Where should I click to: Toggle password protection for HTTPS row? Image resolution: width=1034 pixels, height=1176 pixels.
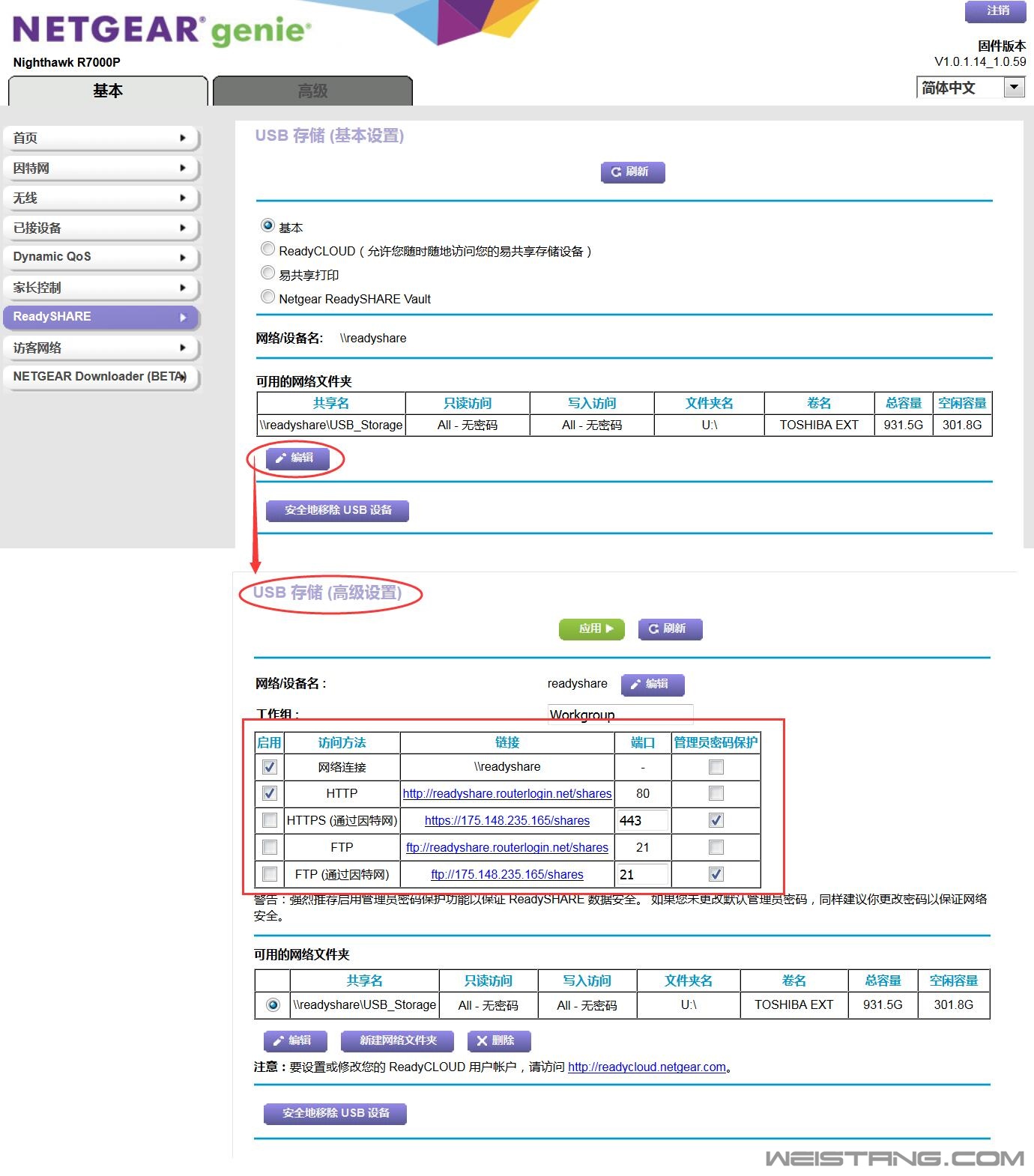pos(716,820)
